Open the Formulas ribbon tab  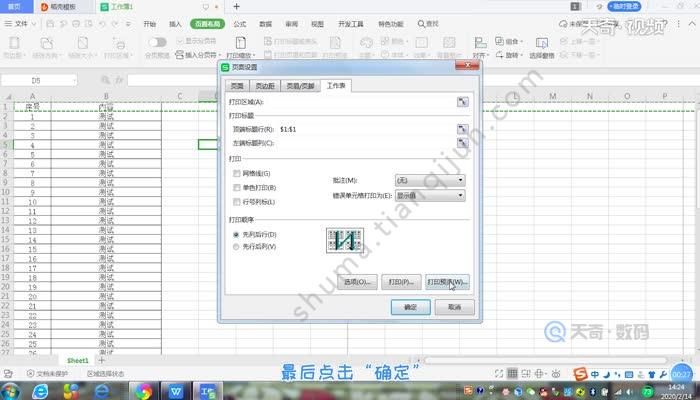[x=240, y=24]
